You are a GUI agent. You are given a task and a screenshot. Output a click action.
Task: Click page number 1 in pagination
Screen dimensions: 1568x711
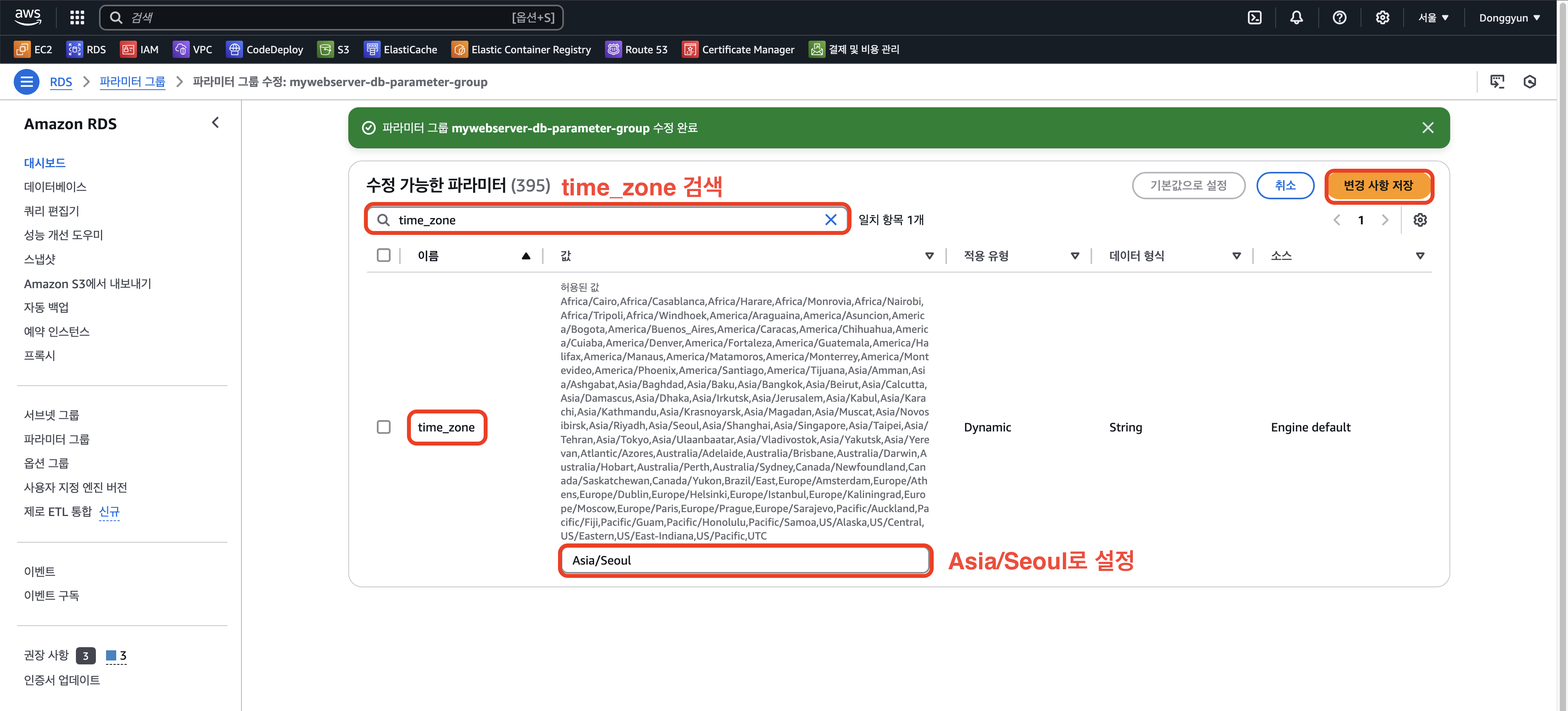pyautogui.click(x=1361, y=220)
